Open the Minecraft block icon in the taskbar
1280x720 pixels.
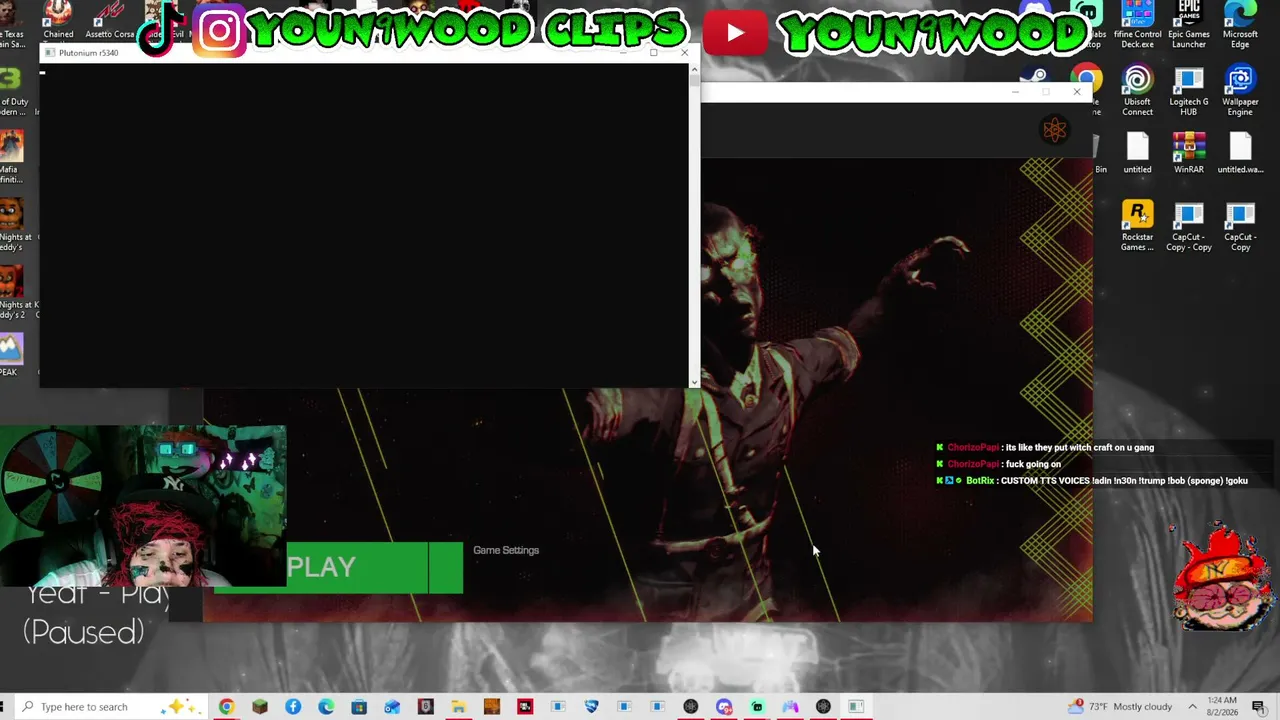(x=260, y=707)
